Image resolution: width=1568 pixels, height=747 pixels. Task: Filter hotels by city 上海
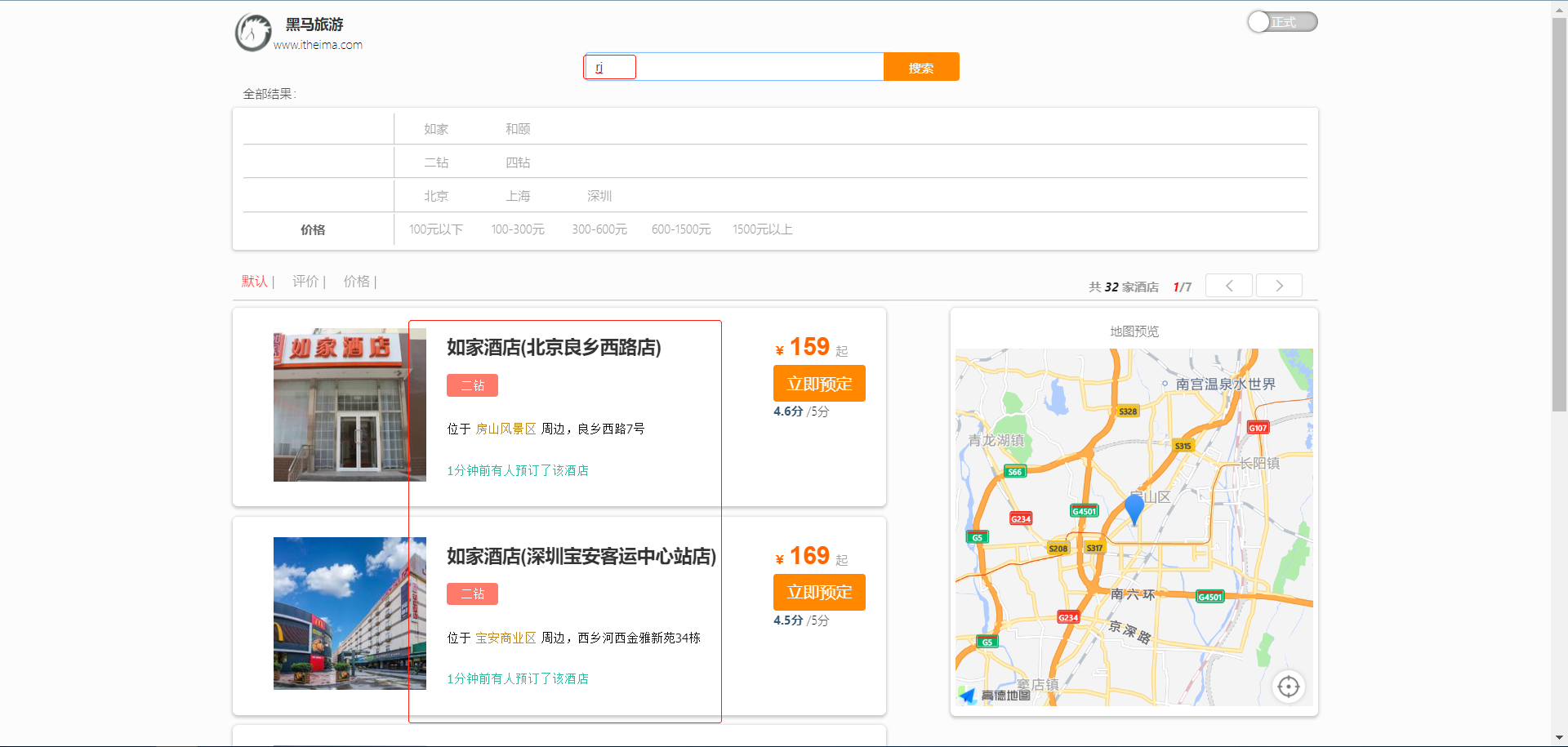tap(518, 196)
